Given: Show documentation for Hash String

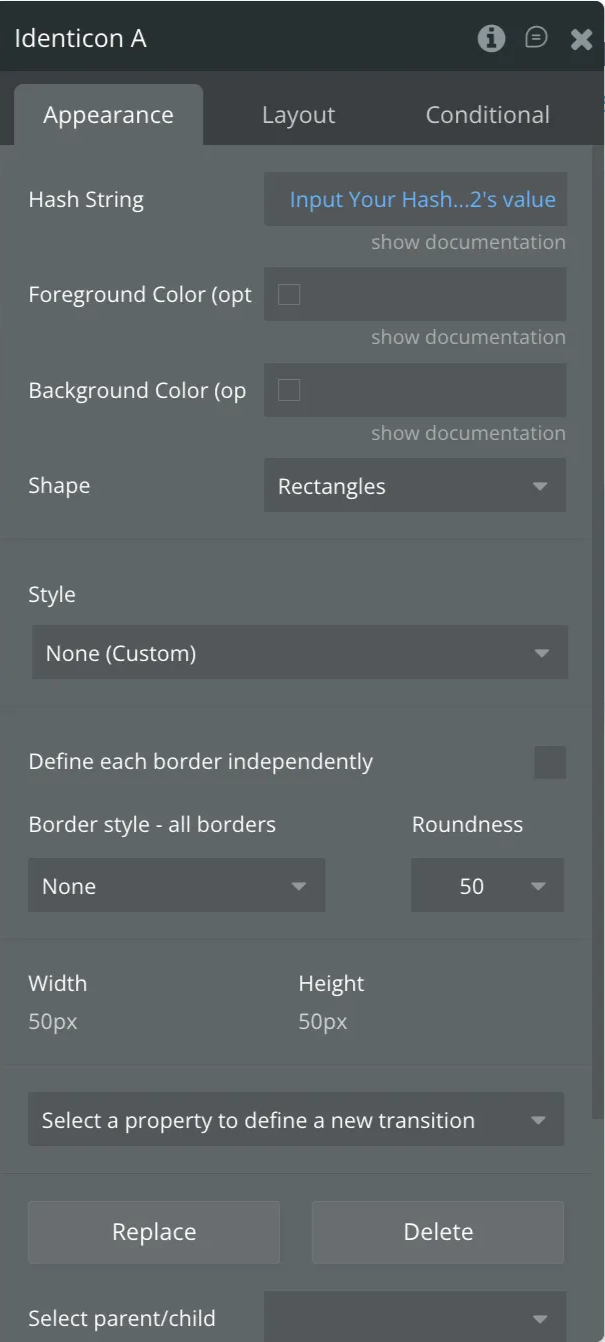Looking at the screenshot, I should [x=468, y=242].
